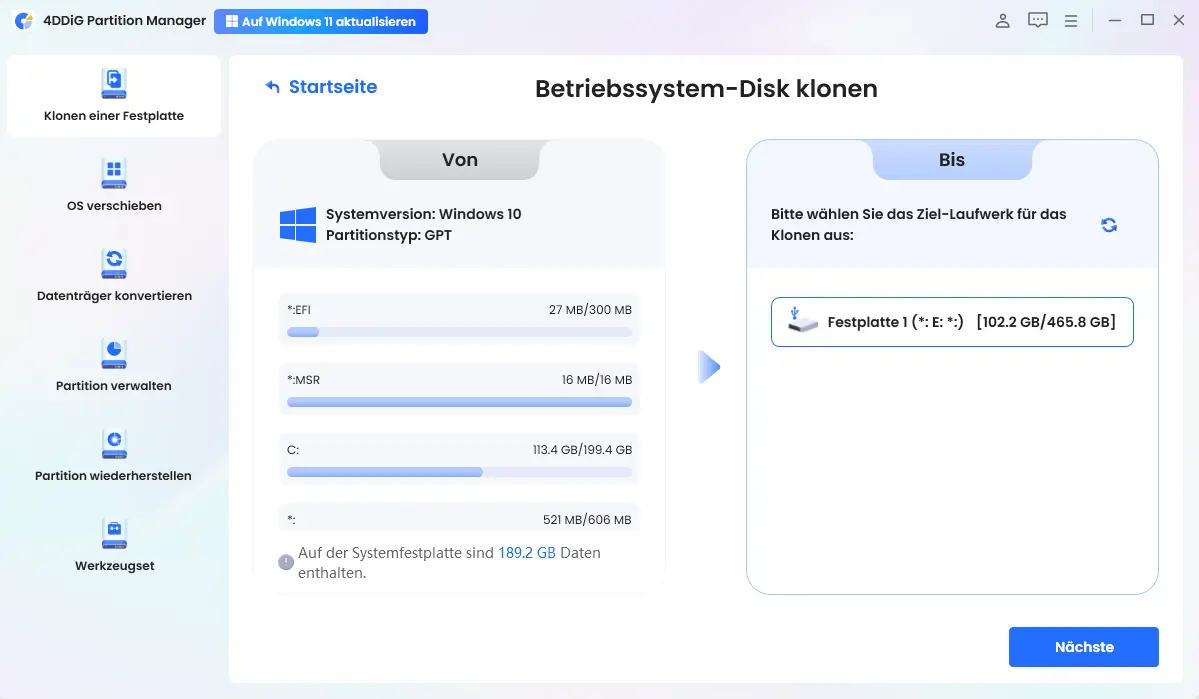
Task: Open Partition verwalten menu label
Action: (114, 386)
